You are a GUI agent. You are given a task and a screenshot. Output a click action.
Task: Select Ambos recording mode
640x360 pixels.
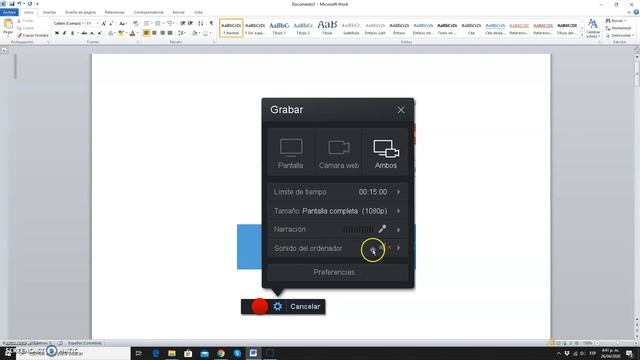[x=386, y=152]
